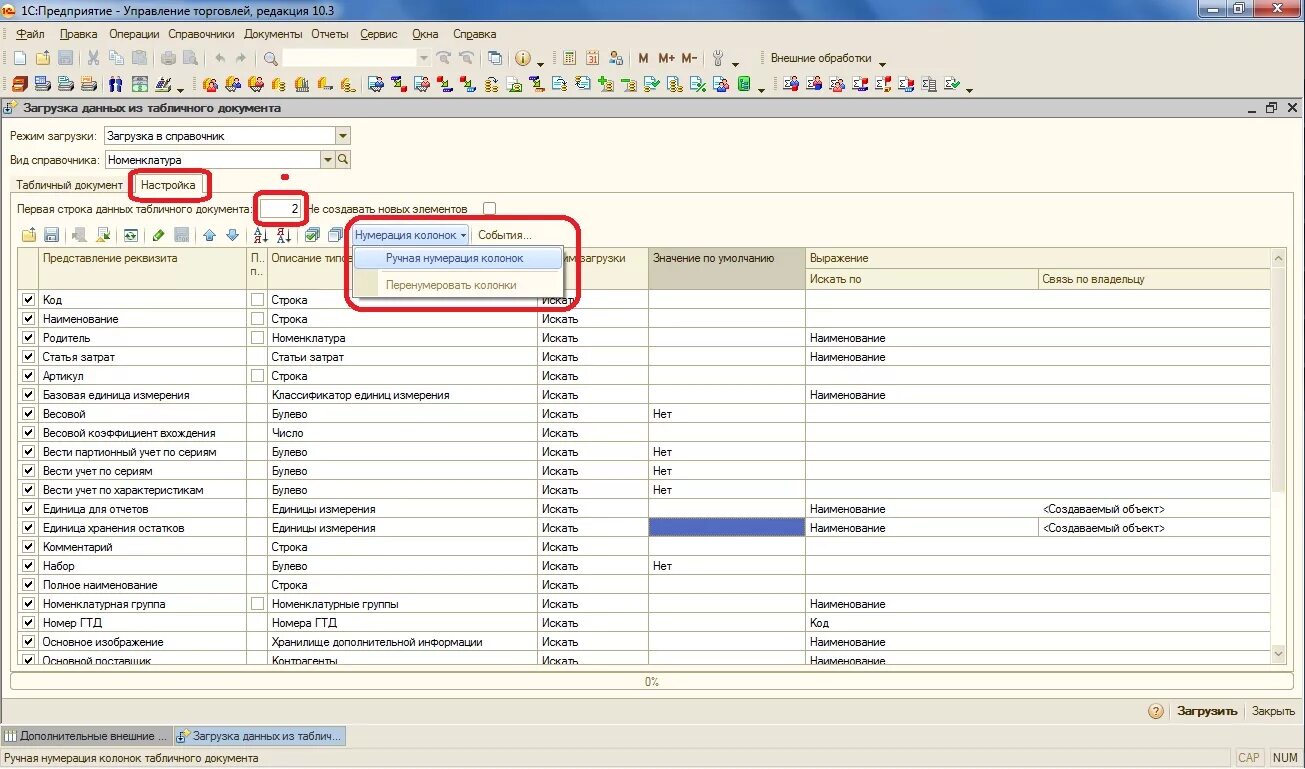Viewport: 1305px width, 769px height.
Task: Open the Help info icon
Action: [522, 59]
